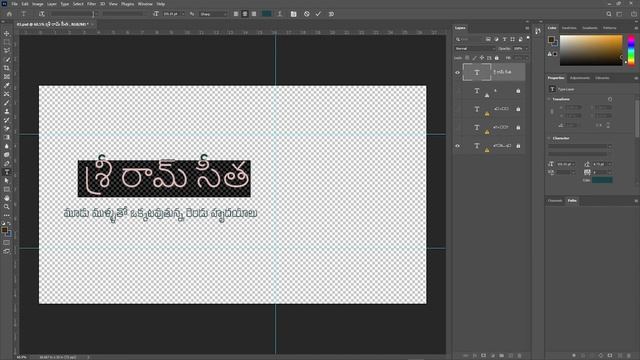Image resolution: width=640 pixels, height=360 pixels.
Task: Switch to the Swatches tab
Action: [x=569, y=28]
